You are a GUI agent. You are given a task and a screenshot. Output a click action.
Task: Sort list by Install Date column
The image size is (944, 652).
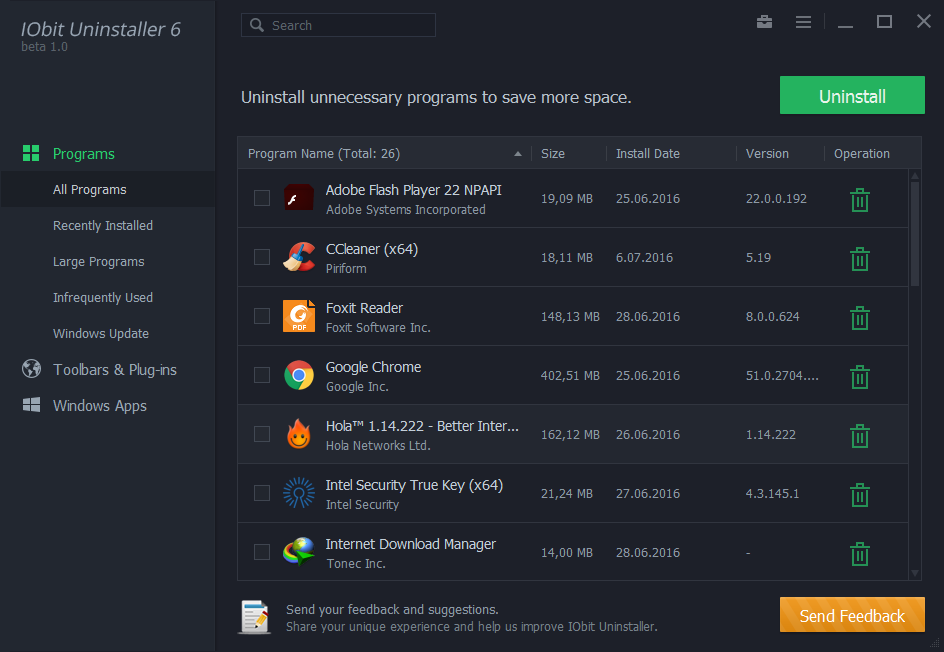648,154
